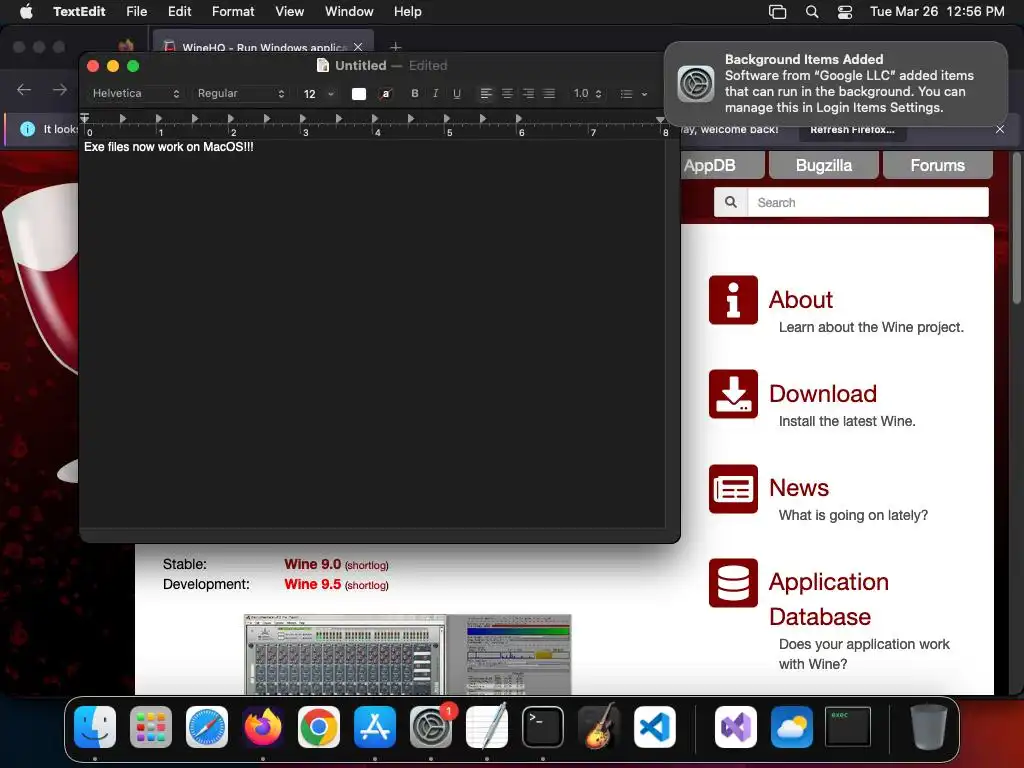Click the Background Items Added notification

(x=836, y=84)
